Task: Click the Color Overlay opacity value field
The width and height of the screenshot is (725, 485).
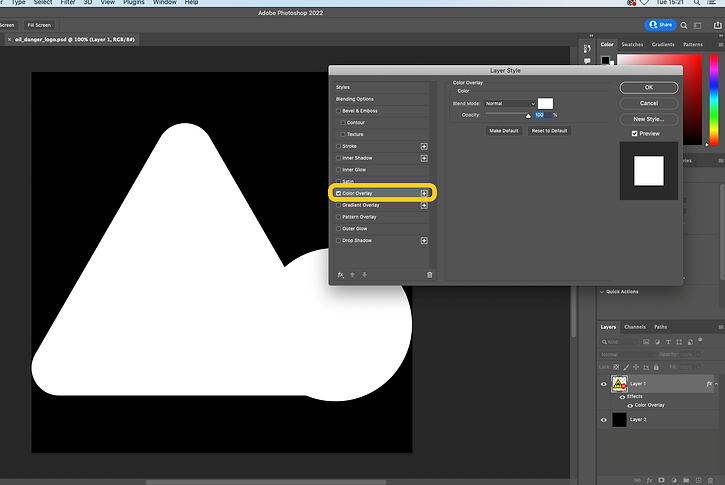Action: click(x=543, y=115)
